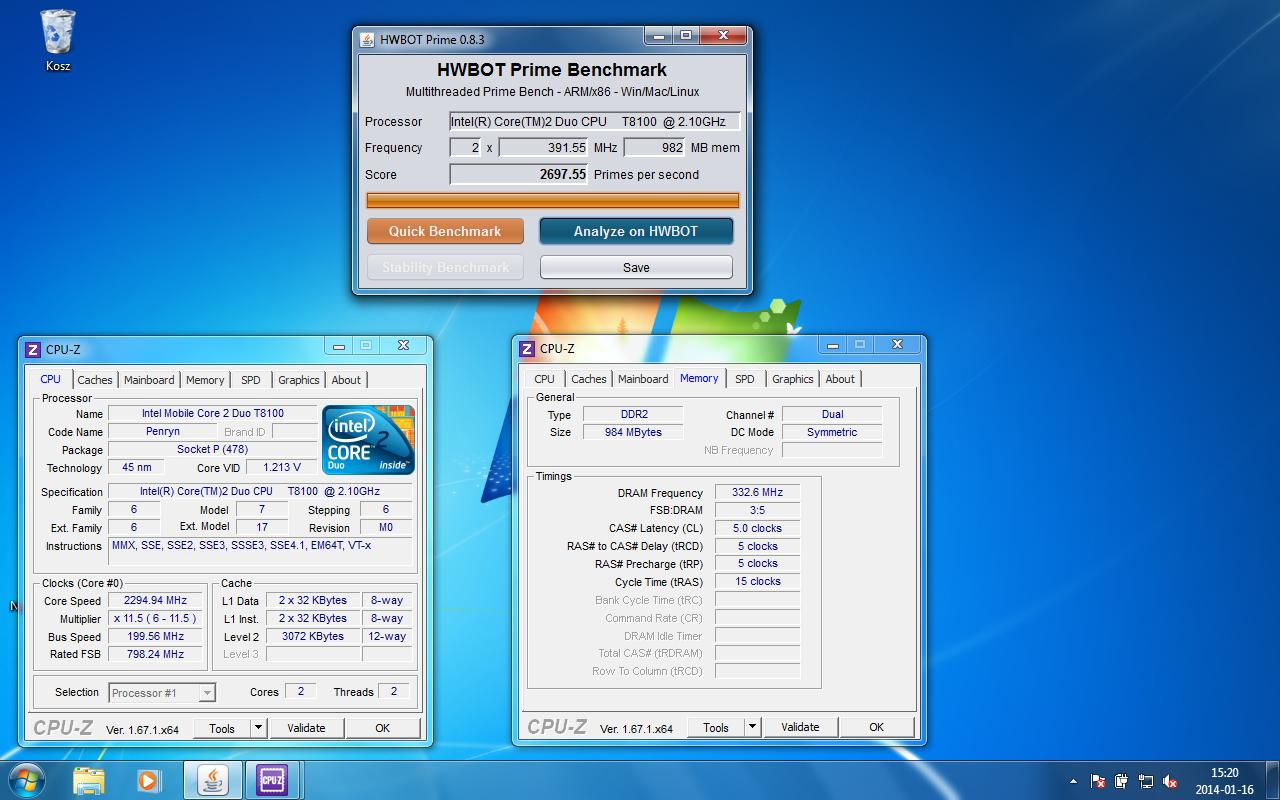Viewport: 1280px width, 800px height.
Task: Open Caches tab in right CPU-Z window
Action: point(589,379)
